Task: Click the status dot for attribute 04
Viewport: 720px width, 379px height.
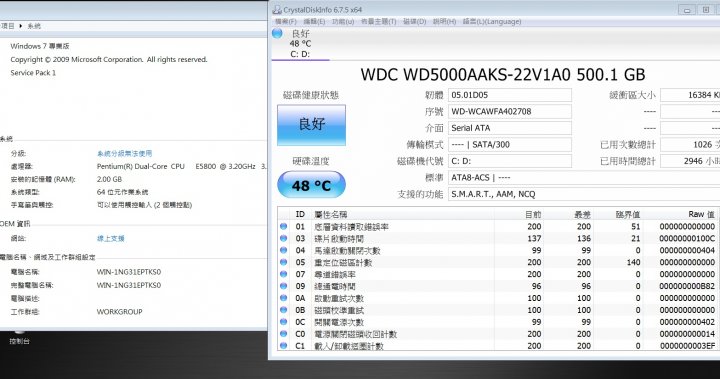Action: 283,250
